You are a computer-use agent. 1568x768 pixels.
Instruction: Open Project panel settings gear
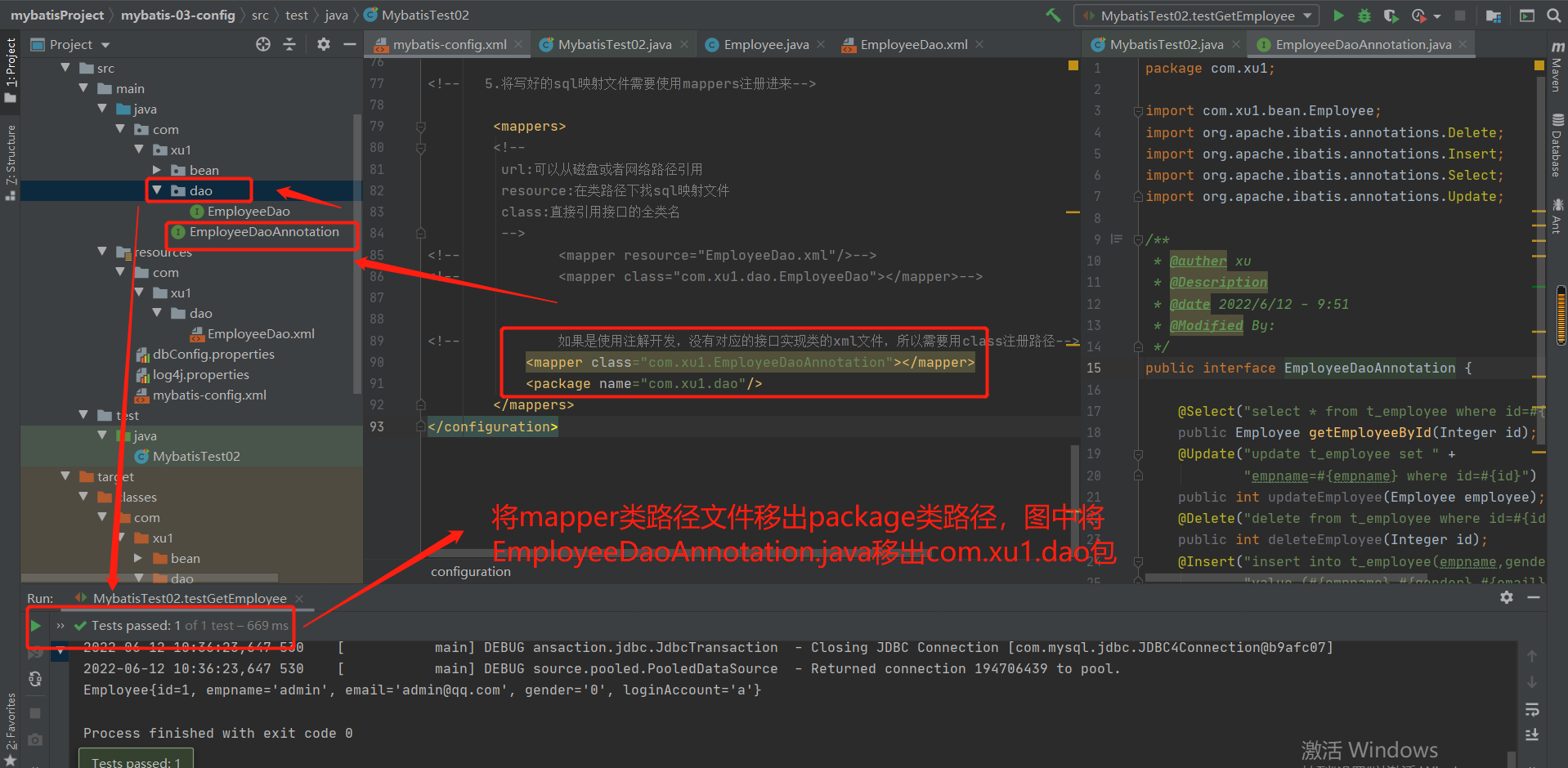324,44
